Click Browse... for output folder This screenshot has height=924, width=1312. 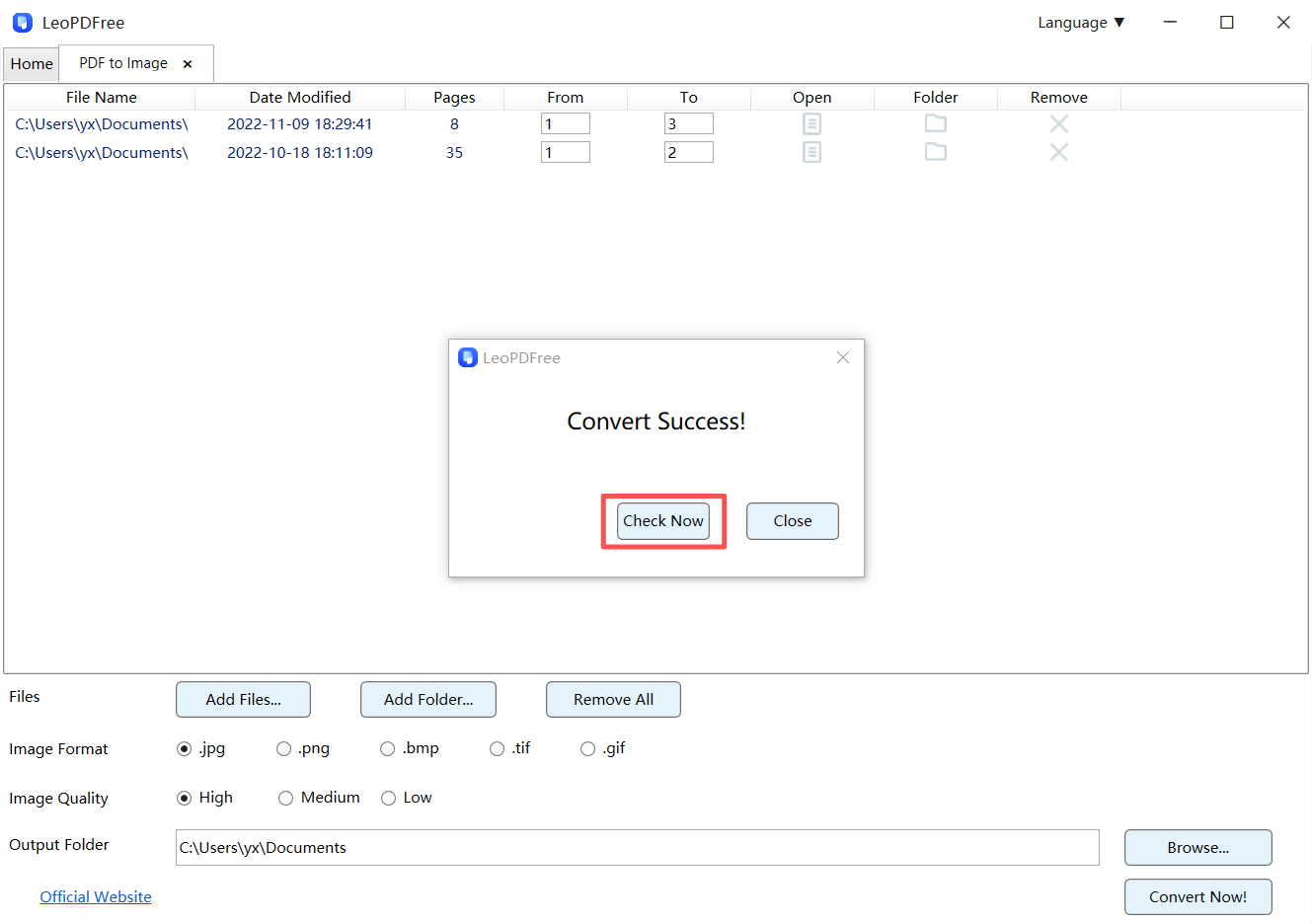1198,848
